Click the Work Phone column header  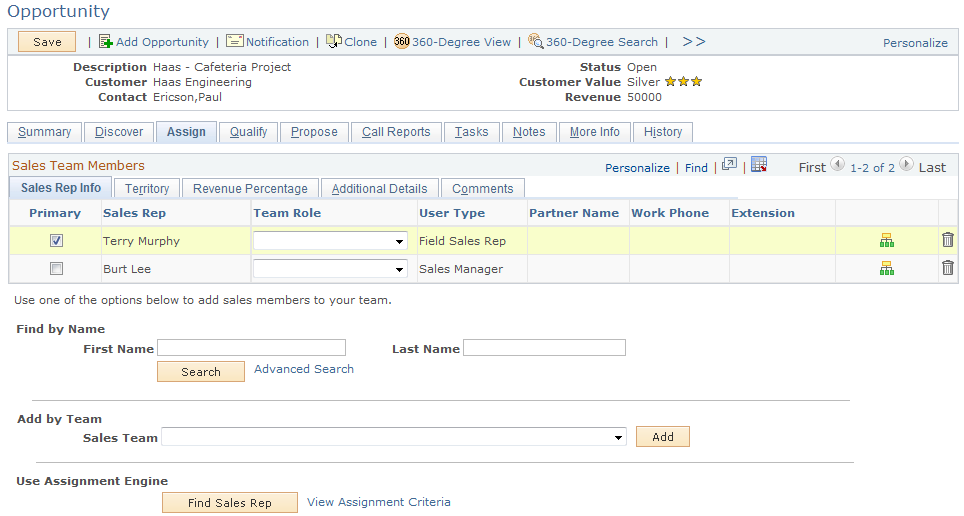tap(670, 213)
